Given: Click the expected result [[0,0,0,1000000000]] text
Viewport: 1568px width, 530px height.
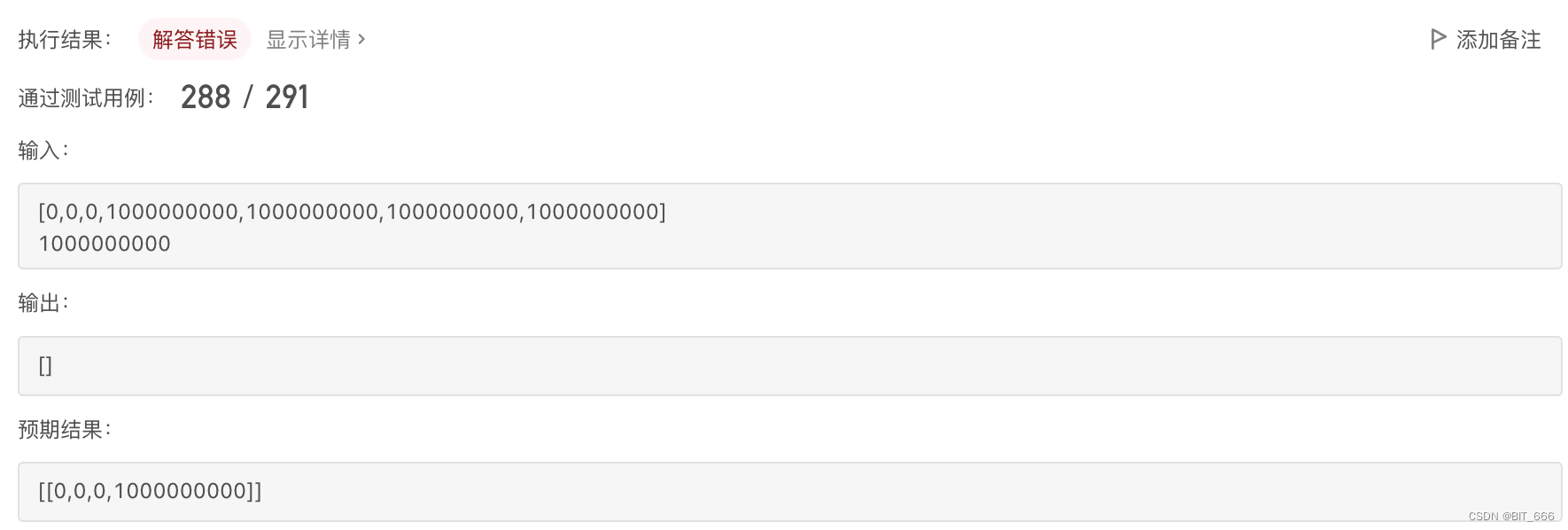Looking at the screenshot, I should 150,491.
